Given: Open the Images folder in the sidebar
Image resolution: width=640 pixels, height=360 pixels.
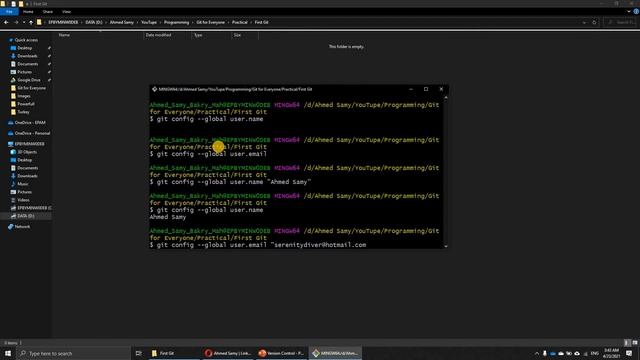Looking at the screenshot, I should [x=24, y=96].
